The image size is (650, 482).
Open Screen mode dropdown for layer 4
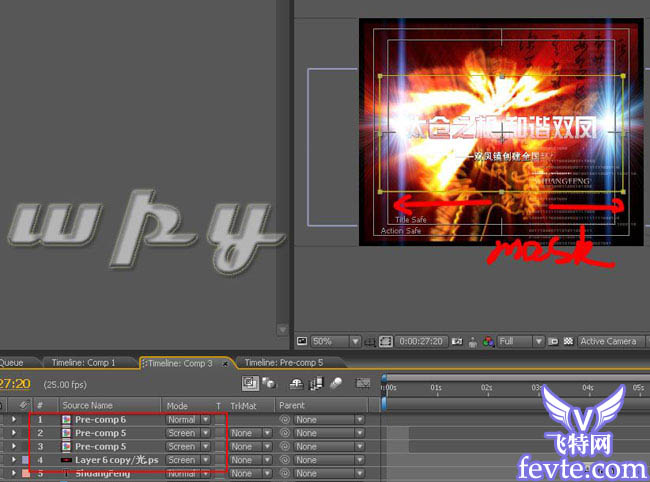coord(188,460)
